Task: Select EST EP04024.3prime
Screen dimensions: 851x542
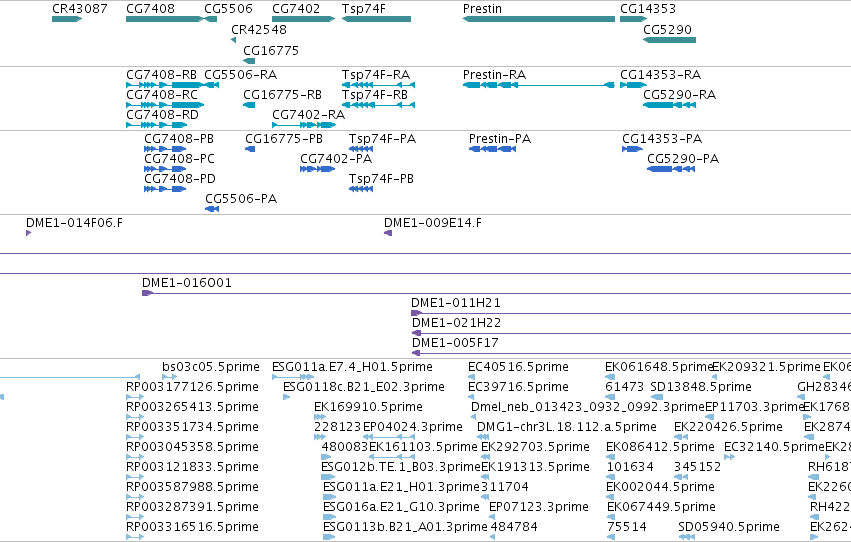Action: 390,437
